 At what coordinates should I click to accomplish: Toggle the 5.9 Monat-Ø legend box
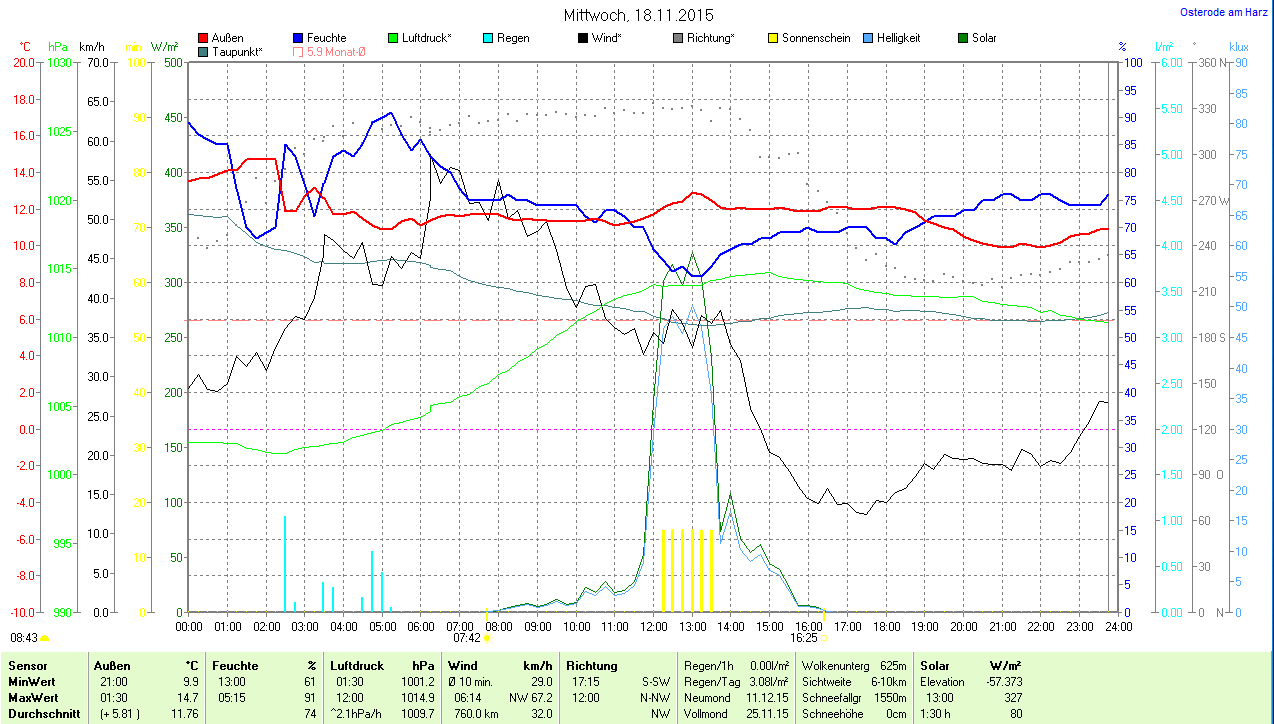point(299,51)
